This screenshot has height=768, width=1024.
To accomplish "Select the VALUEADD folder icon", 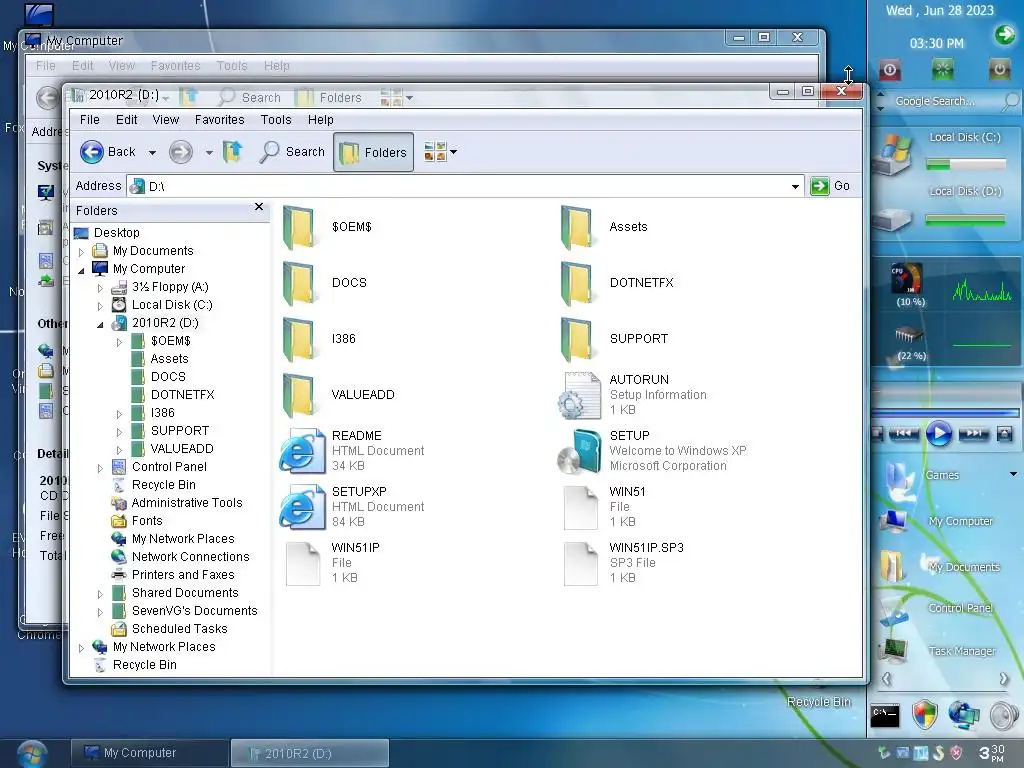I will [299, 396].
